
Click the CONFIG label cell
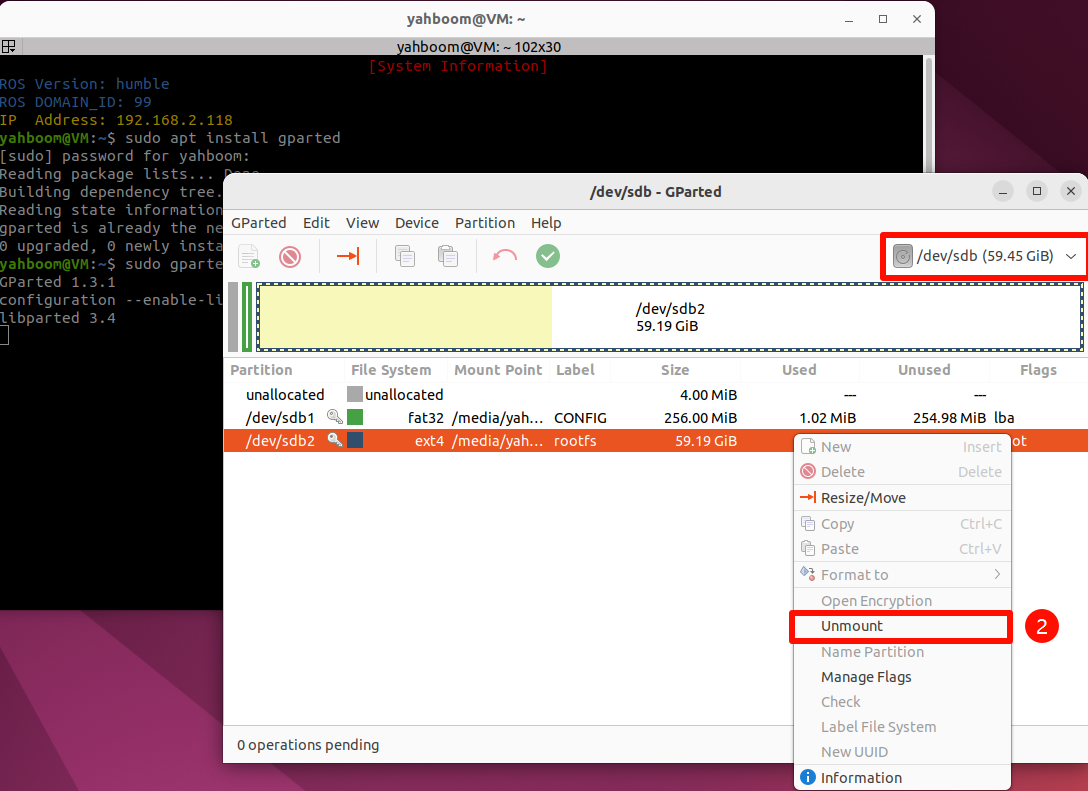point(580,418)
